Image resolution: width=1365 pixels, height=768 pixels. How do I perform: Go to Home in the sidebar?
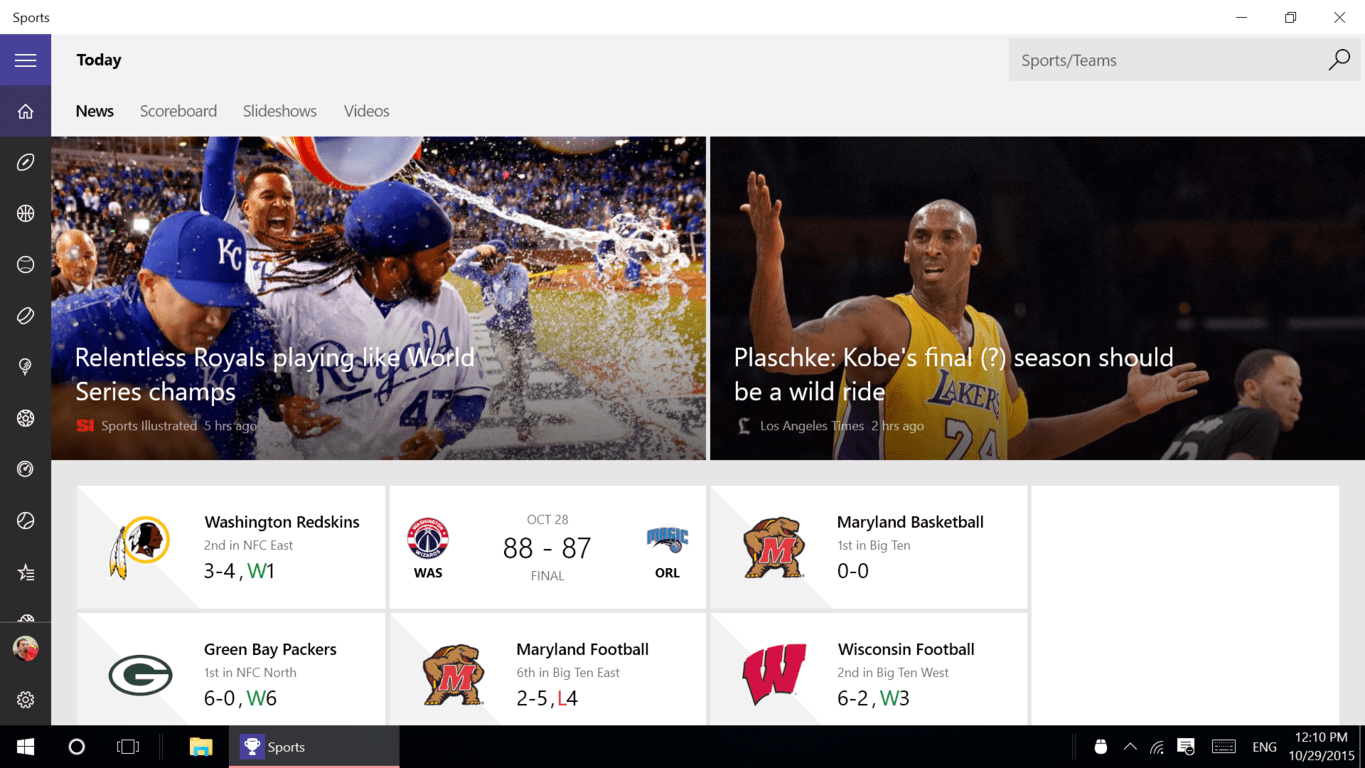25,111
